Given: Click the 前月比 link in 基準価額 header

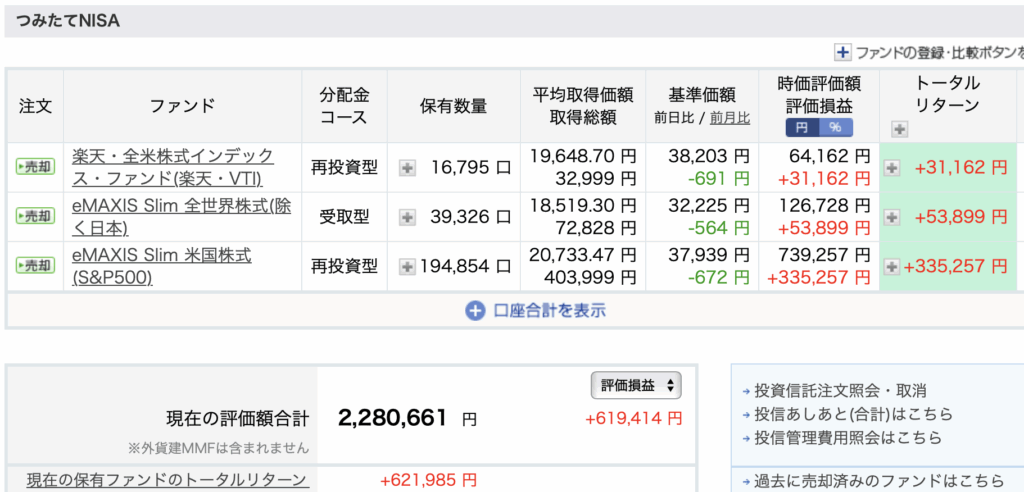Looking at the screenshot, I should point(730,118).
